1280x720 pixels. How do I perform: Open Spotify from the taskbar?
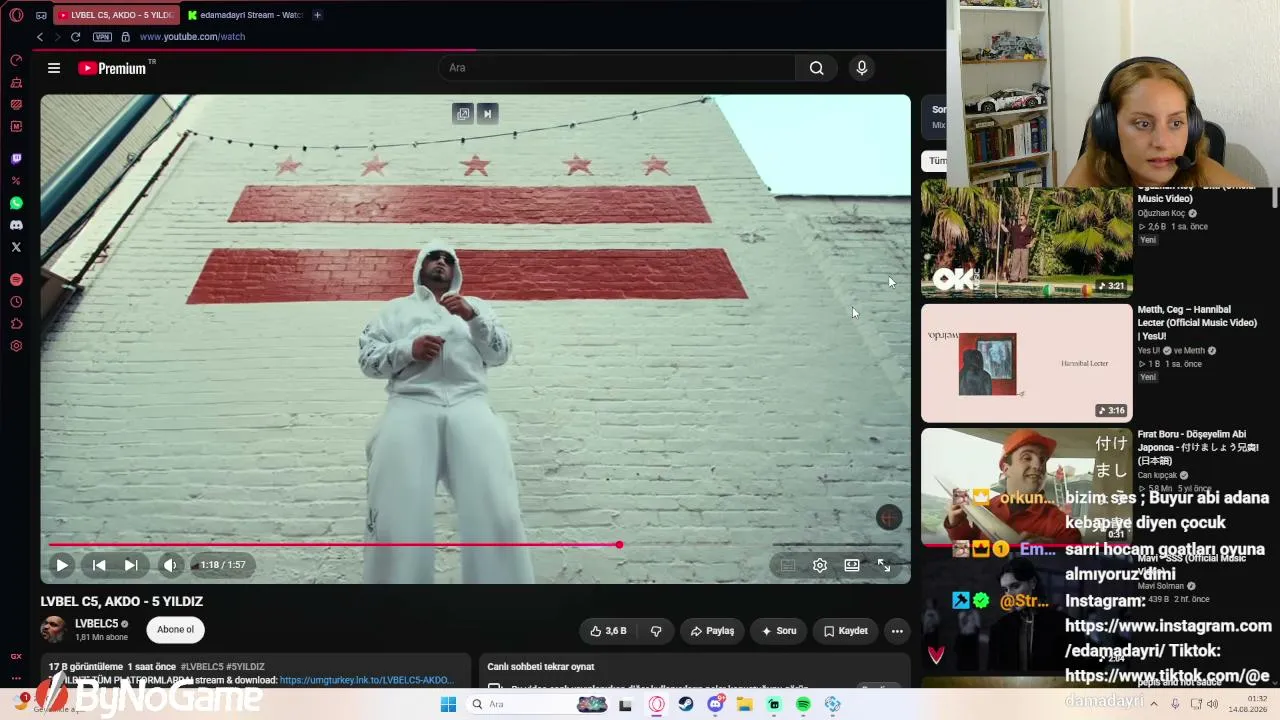(803, 704)
